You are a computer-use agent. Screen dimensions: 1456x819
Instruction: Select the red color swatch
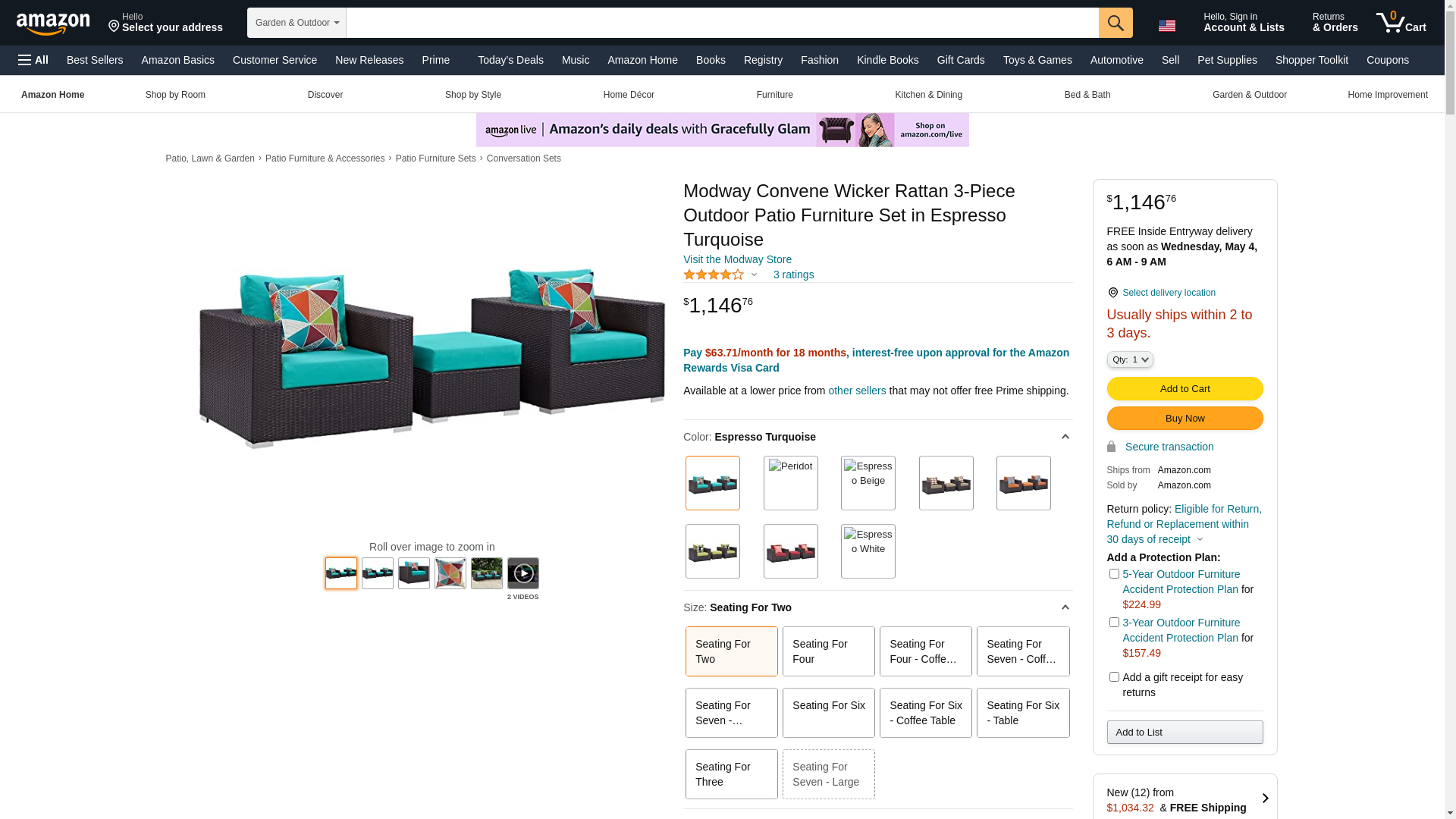click(790, 551)
